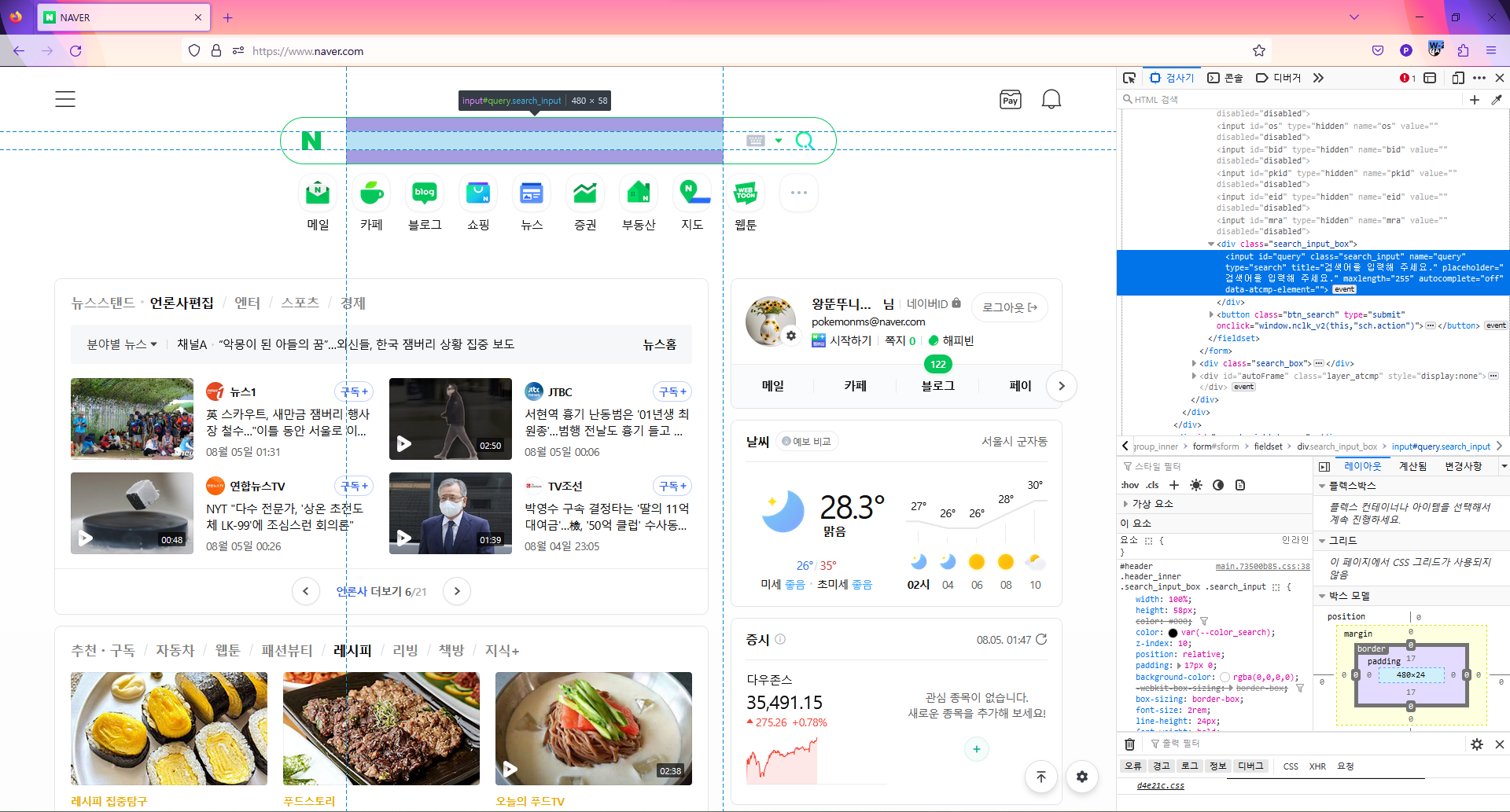This screenshot has height=812, width=1510.
Task: Pick a page color with eyedropper
Action: [x=1497, y=100]
